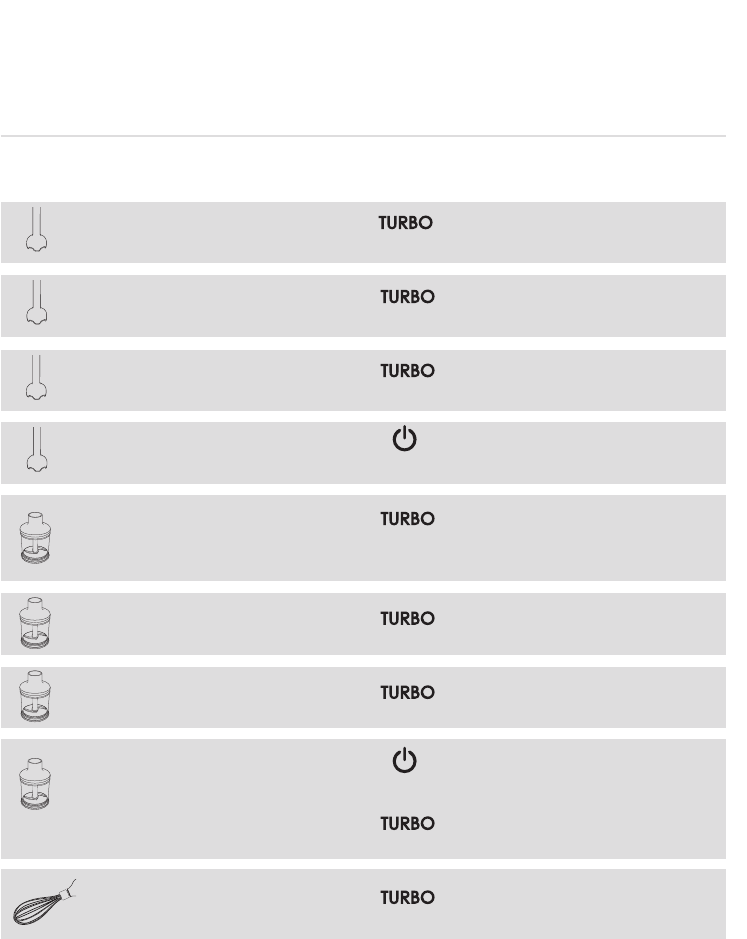Select TURBO in the third chopper row
Screen dimensions: 747x939
pyautogui.click(x=407, y=693)
